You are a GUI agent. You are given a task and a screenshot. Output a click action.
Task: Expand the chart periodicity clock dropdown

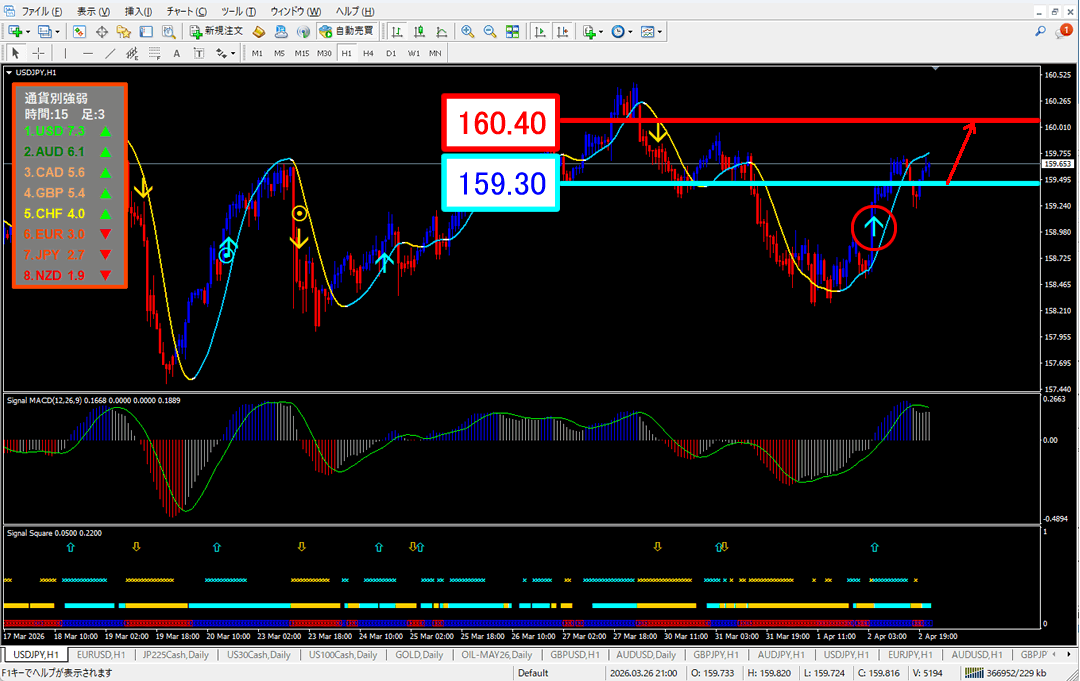tap(630, 32)
